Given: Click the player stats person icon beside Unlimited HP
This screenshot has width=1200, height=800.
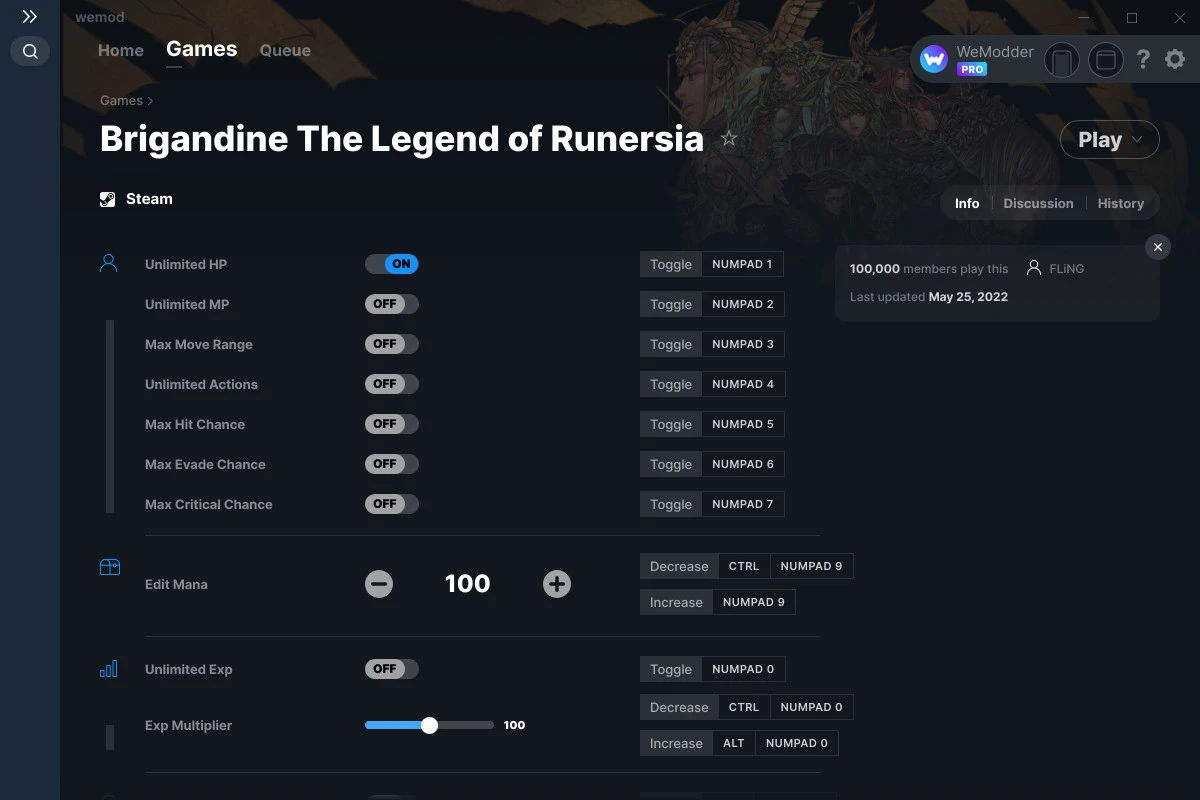Looking at the screenshot, I should (x=109, y=262).
